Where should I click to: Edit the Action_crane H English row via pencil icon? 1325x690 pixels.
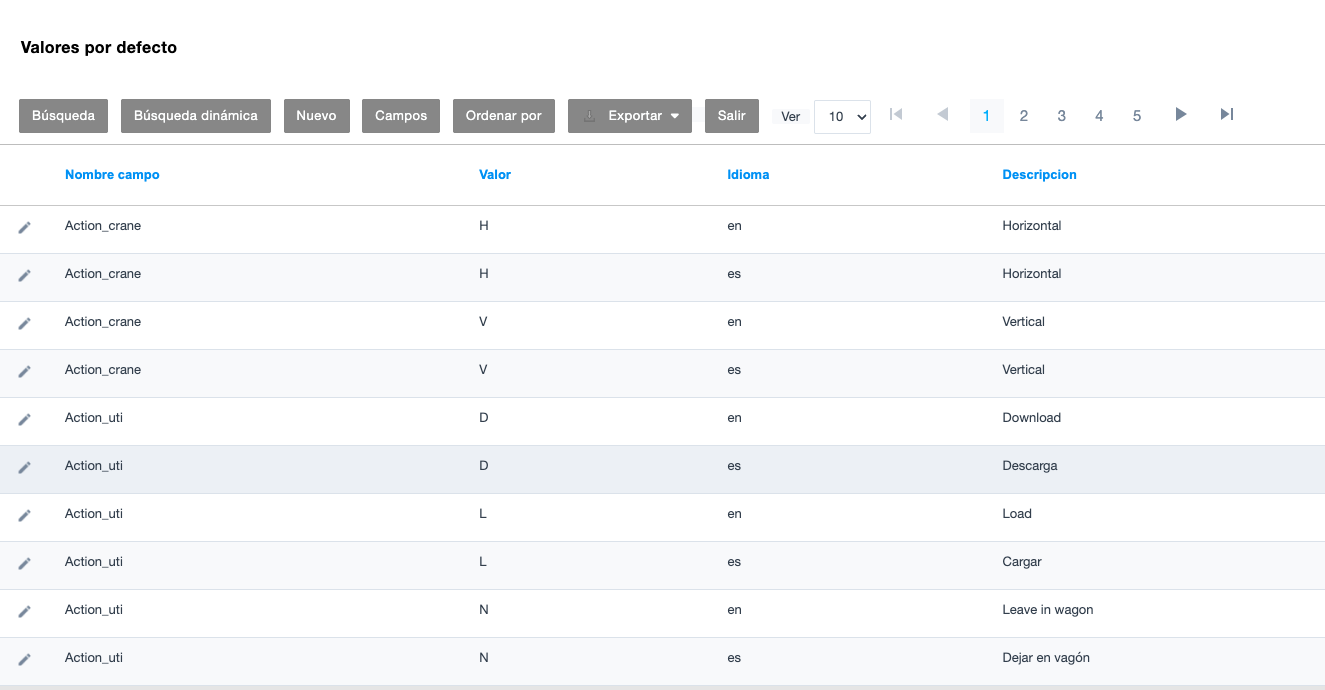25,227
